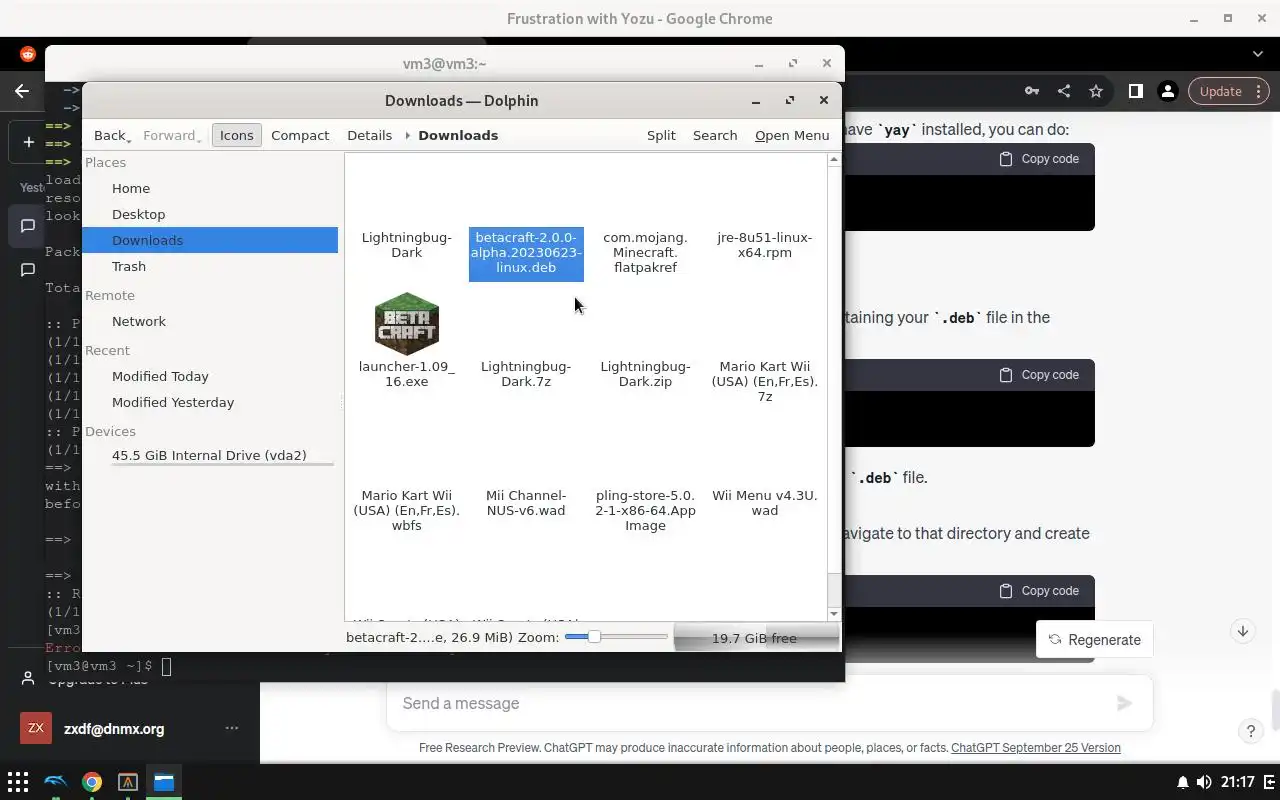Image resolution: width=1280 pixels, height=800 pixels.
Task: Click the file manager window icon in taskbar
Action: [164, 782]
